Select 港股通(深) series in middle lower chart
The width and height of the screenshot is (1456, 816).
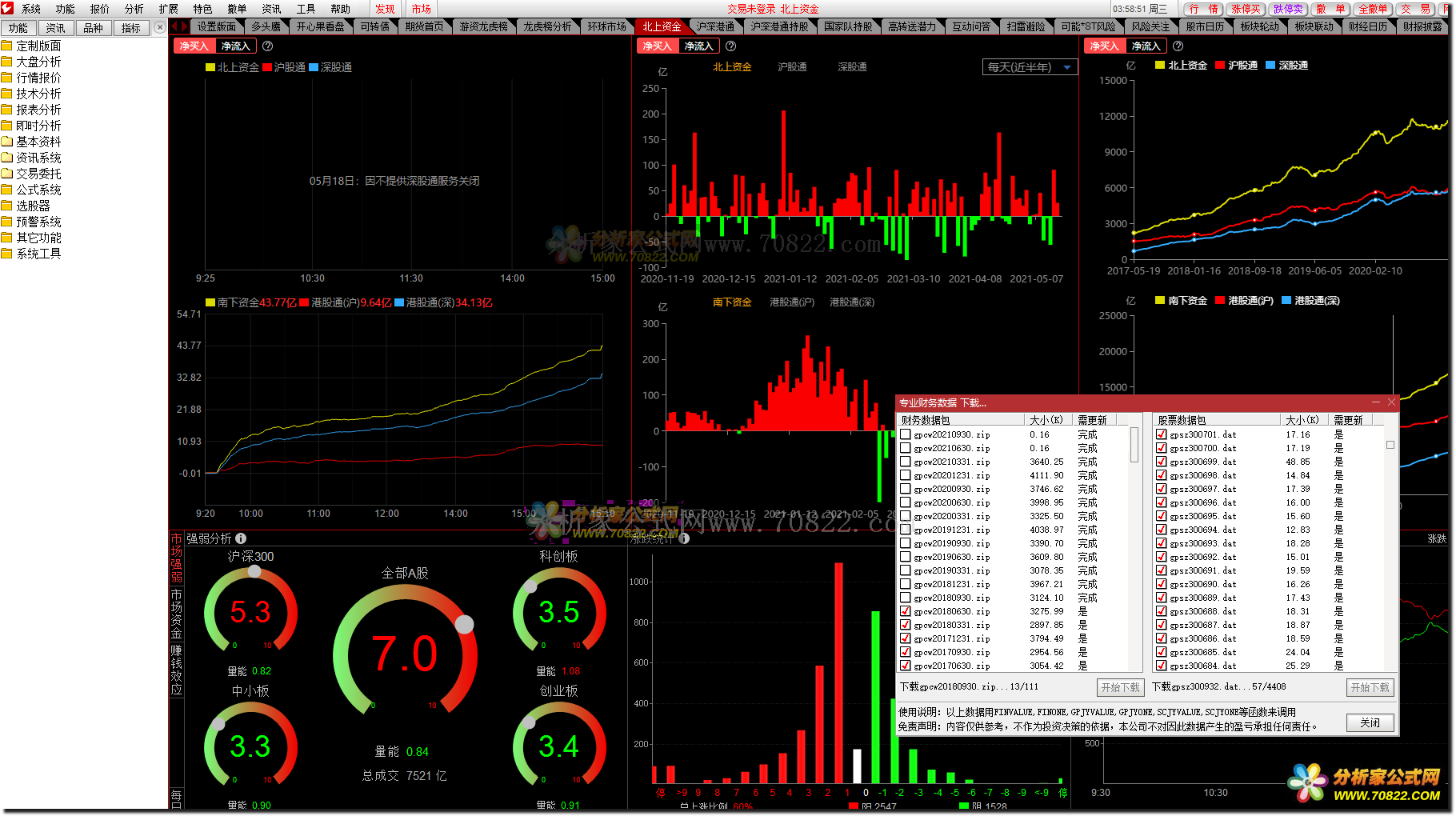point(852,302)
